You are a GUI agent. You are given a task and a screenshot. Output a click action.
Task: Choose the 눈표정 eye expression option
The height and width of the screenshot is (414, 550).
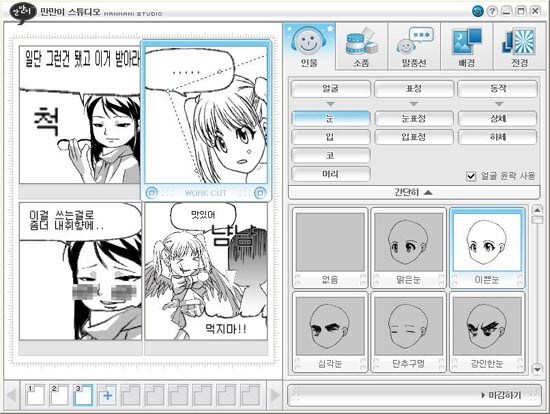click(414, 118)
